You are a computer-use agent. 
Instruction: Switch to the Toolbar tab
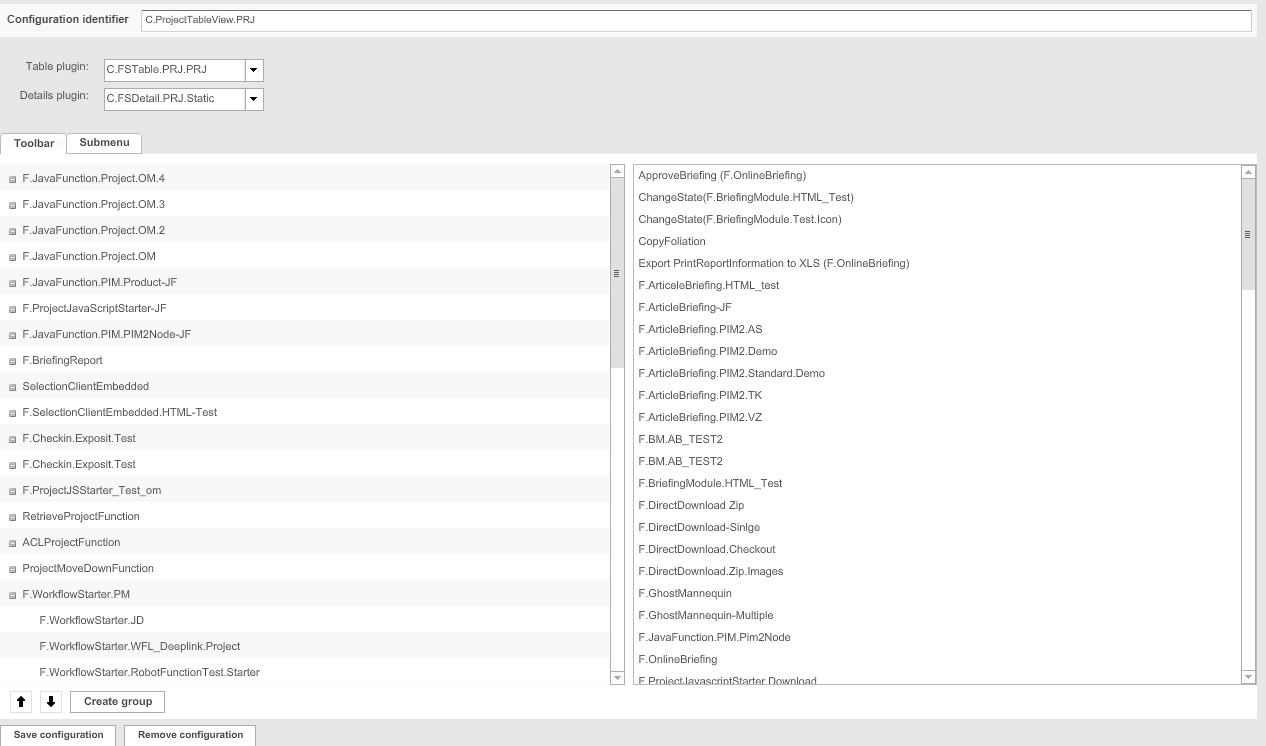pos(33,143)
